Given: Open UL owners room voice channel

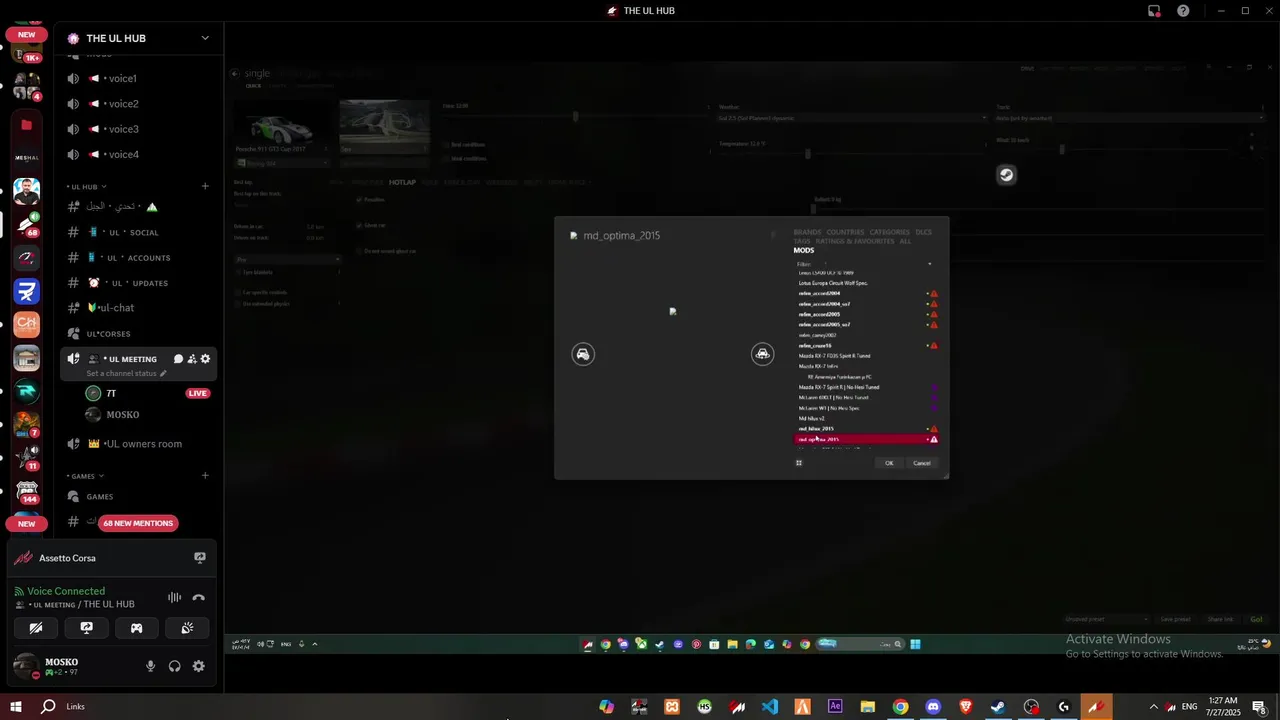Looking at the screenshot, I should point(138,444).
